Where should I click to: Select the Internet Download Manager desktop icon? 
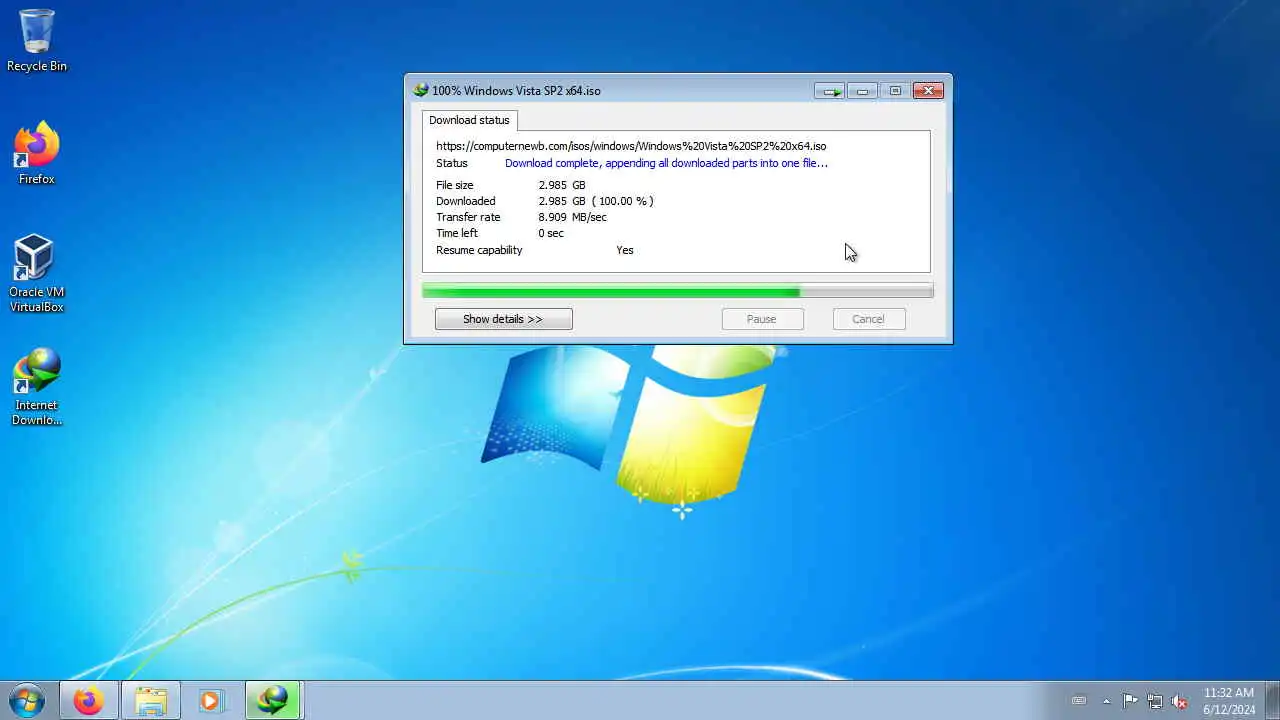coord(37,386)
